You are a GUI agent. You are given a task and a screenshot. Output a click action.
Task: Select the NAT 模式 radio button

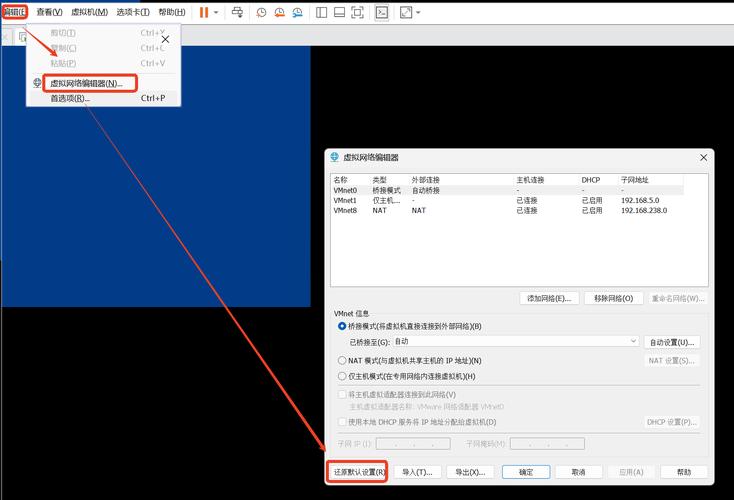[x=343, y=360]
